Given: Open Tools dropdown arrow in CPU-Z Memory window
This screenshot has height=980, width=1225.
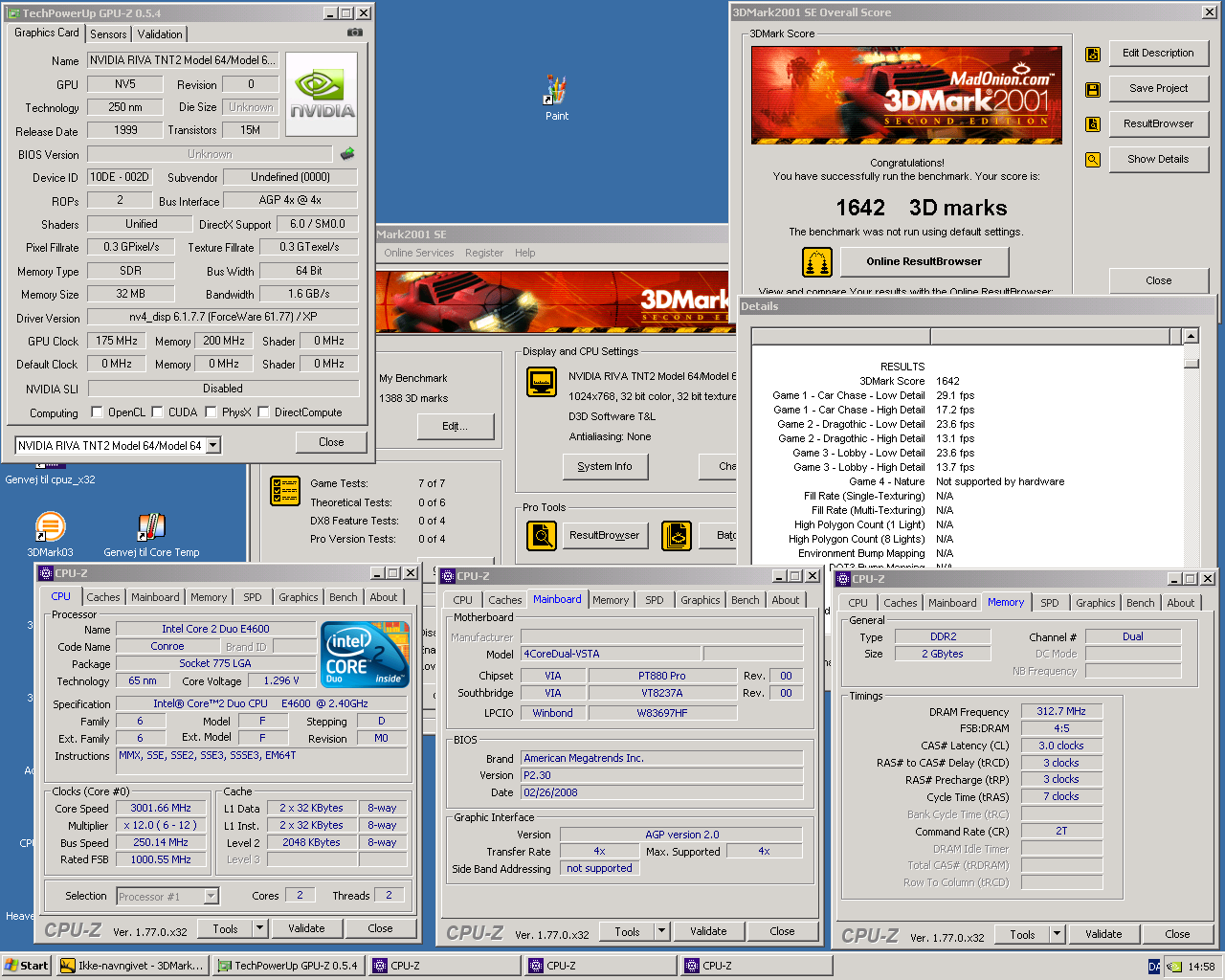Looking at the screenshot, I should click(1058, 934).
